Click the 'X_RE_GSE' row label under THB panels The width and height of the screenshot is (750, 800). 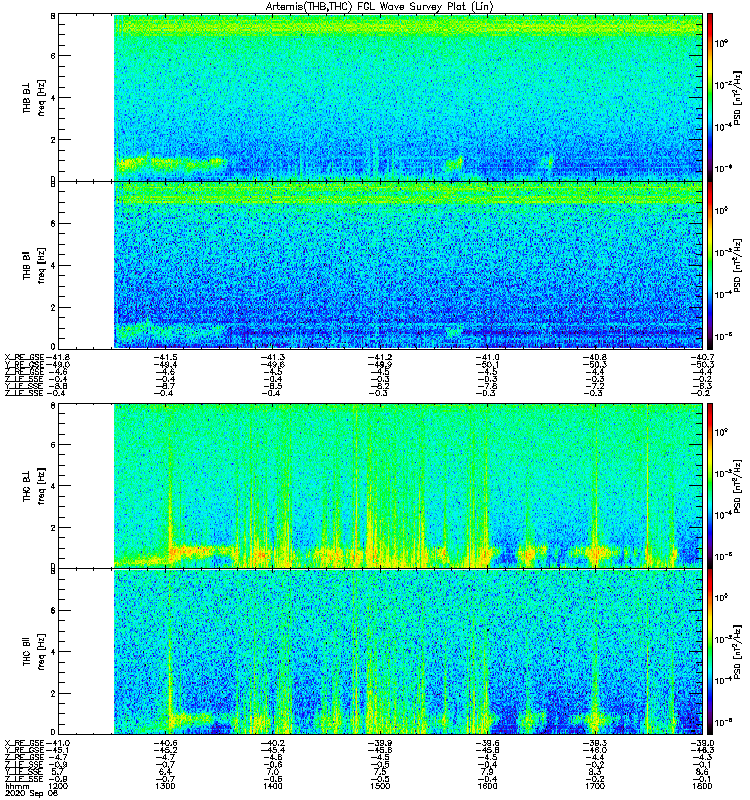24,357
